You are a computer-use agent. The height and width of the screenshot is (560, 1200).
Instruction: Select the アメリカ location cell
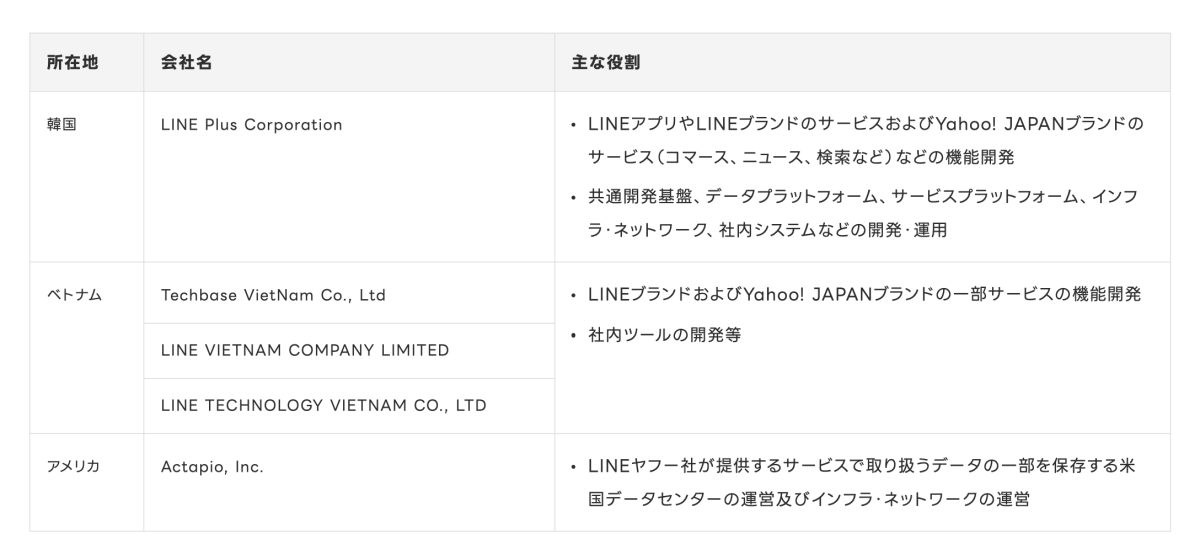pos(73,466)
